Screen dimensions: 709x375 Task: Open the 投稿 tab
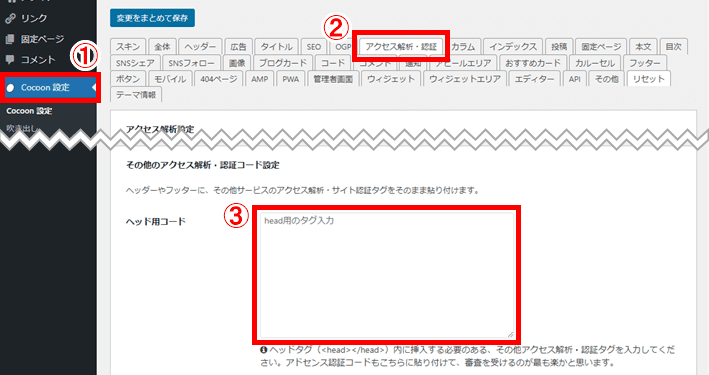pos(559,47)
